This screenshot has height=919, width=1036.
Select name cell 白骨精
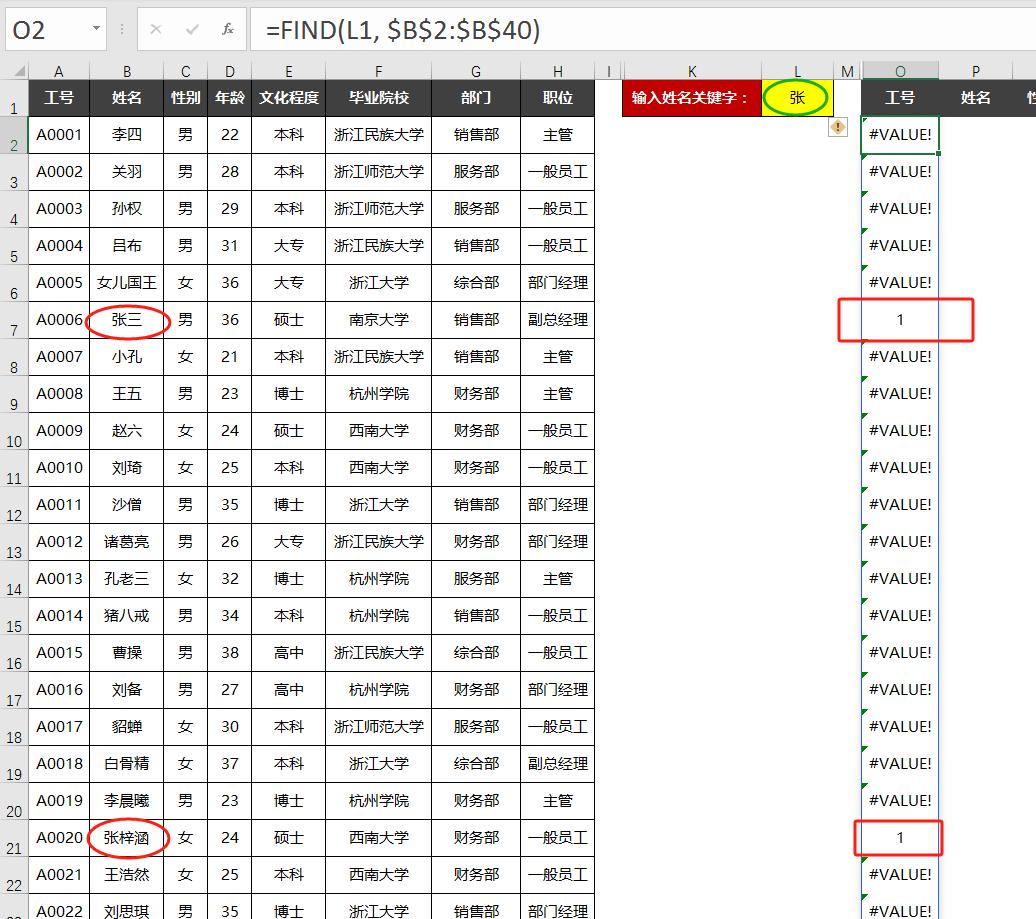(x=126, y=764)
